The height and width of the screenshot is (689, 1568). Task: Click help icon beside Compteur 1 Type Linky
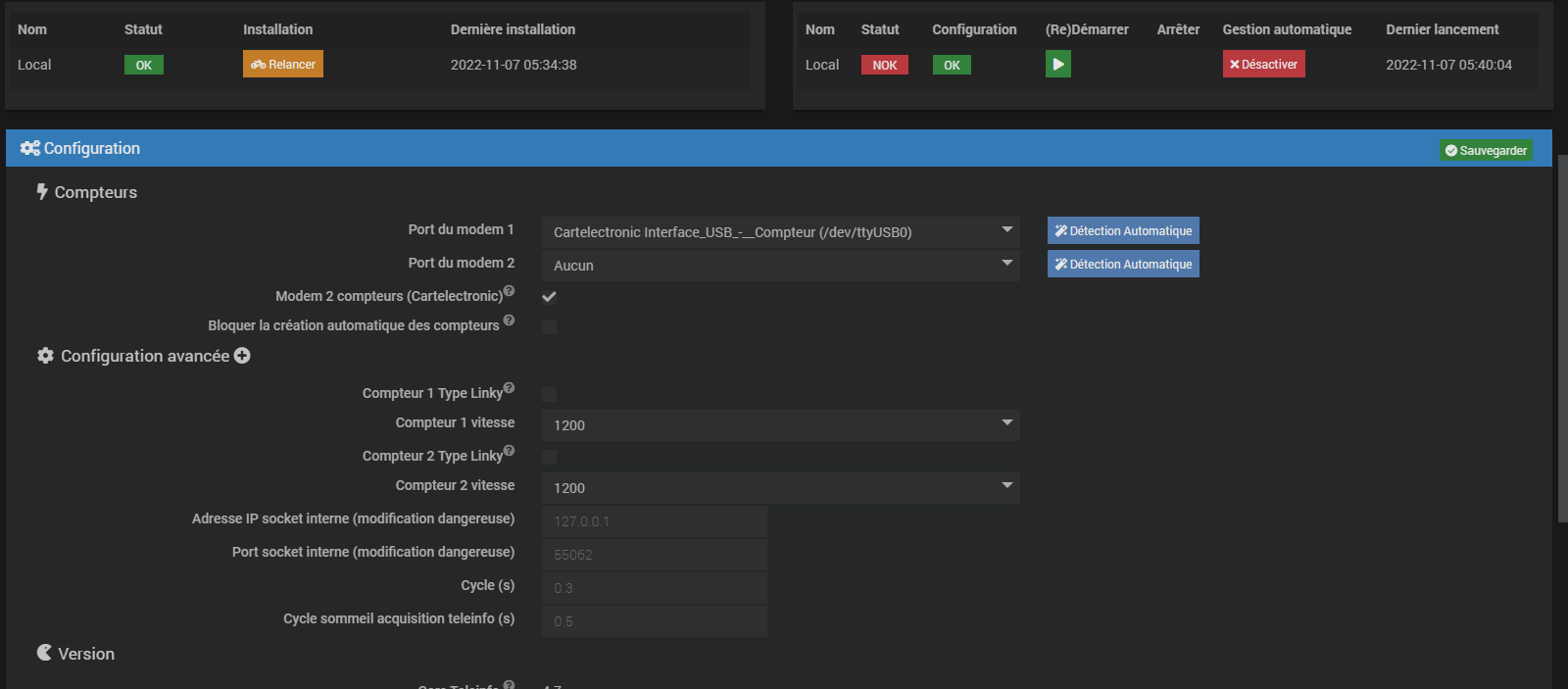[x=509, y=387]
